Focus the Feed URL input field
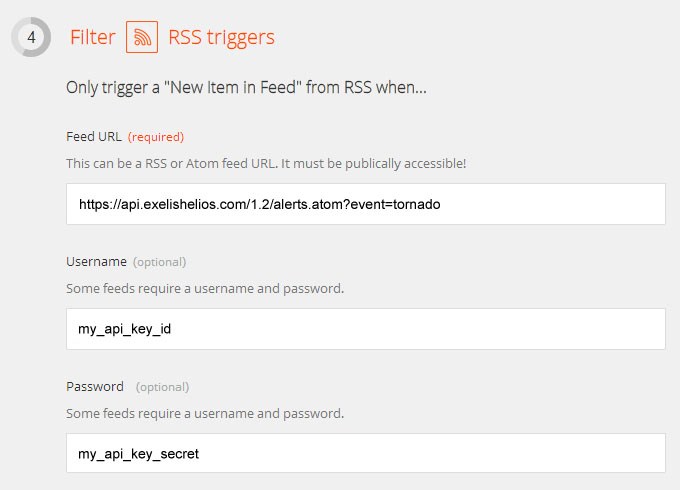The width and height of the screenshot is (680, 490). (365, 204)
